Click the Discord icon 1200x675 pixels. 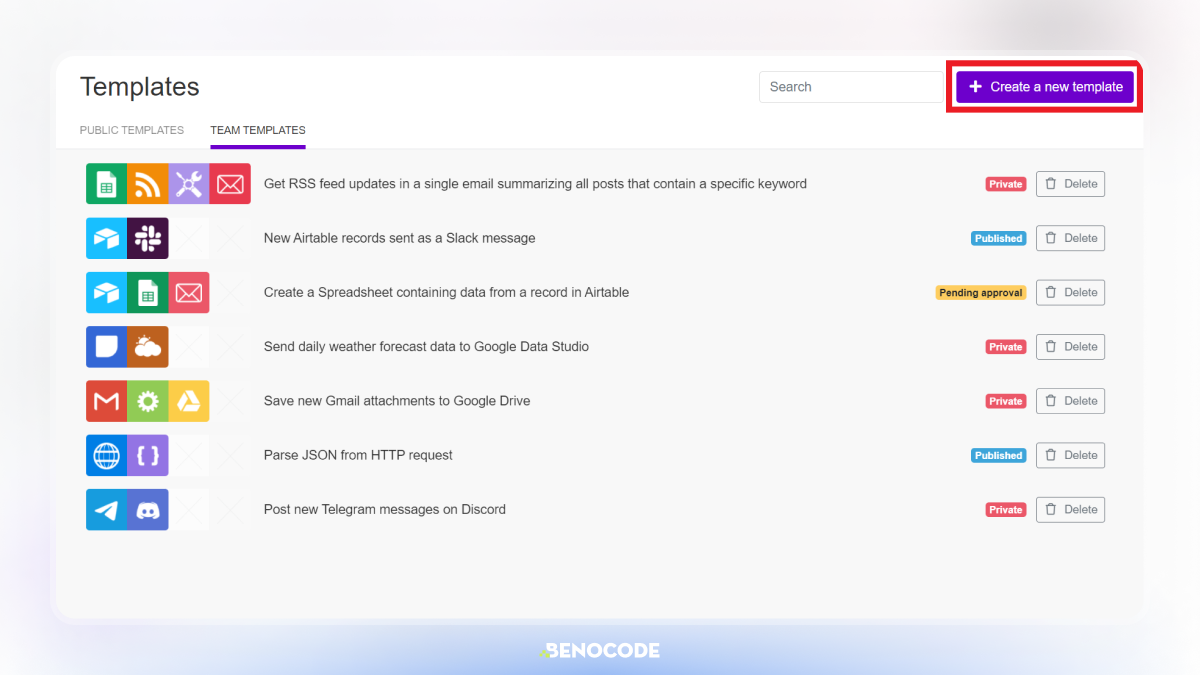coord(148,509)
